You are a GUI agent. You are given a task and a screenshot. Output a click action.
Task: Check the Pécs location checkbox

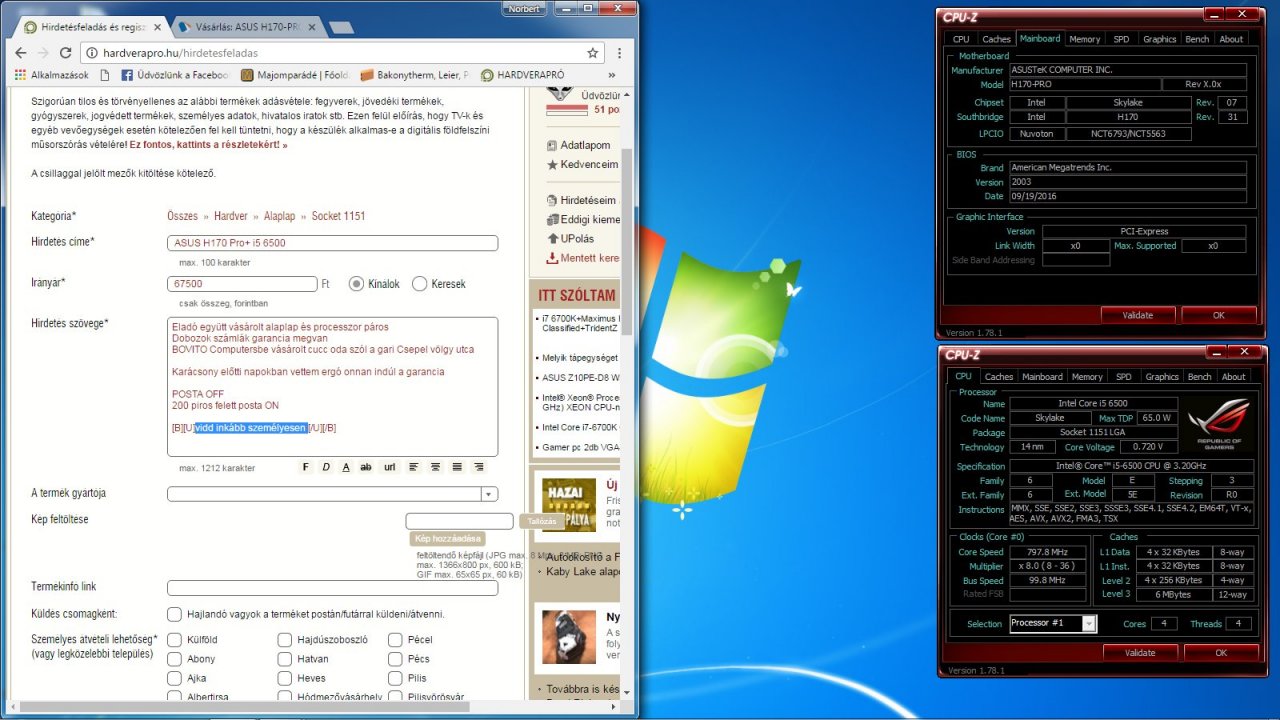[x=395, y=659]
